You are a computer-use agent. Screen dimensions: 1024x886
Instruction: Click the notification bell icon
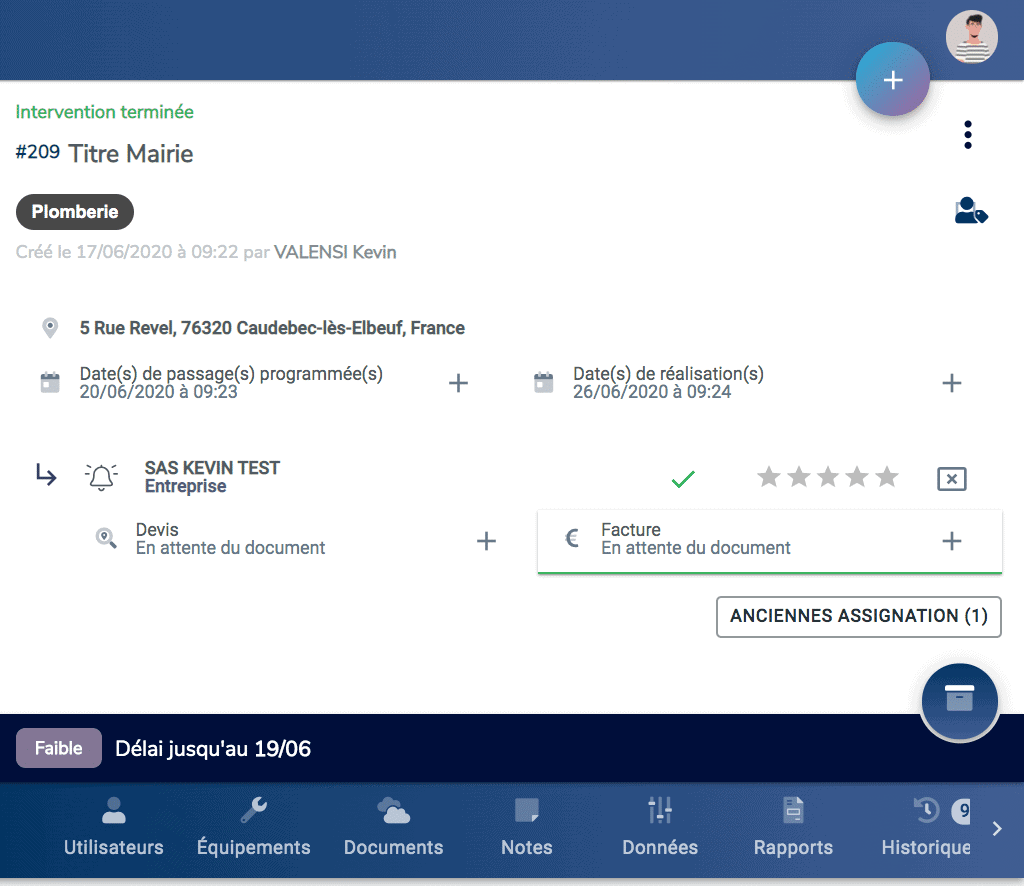pyautogui.click(x=101, y=477)
